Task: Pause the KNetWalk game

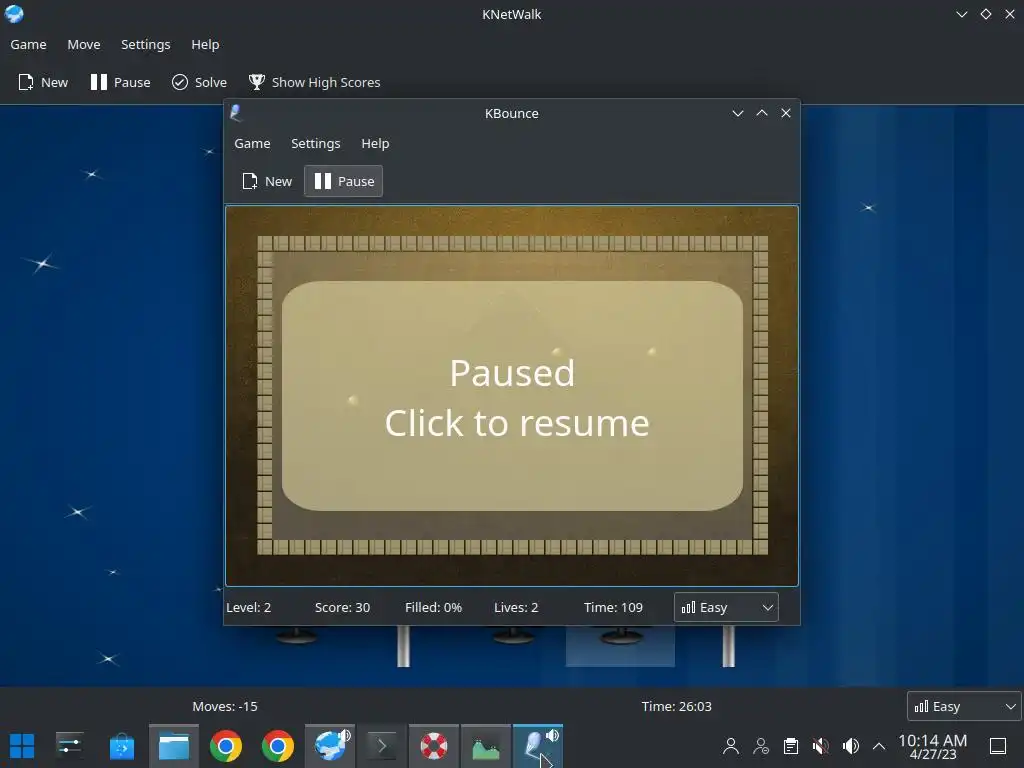Action: pos(120,82)
